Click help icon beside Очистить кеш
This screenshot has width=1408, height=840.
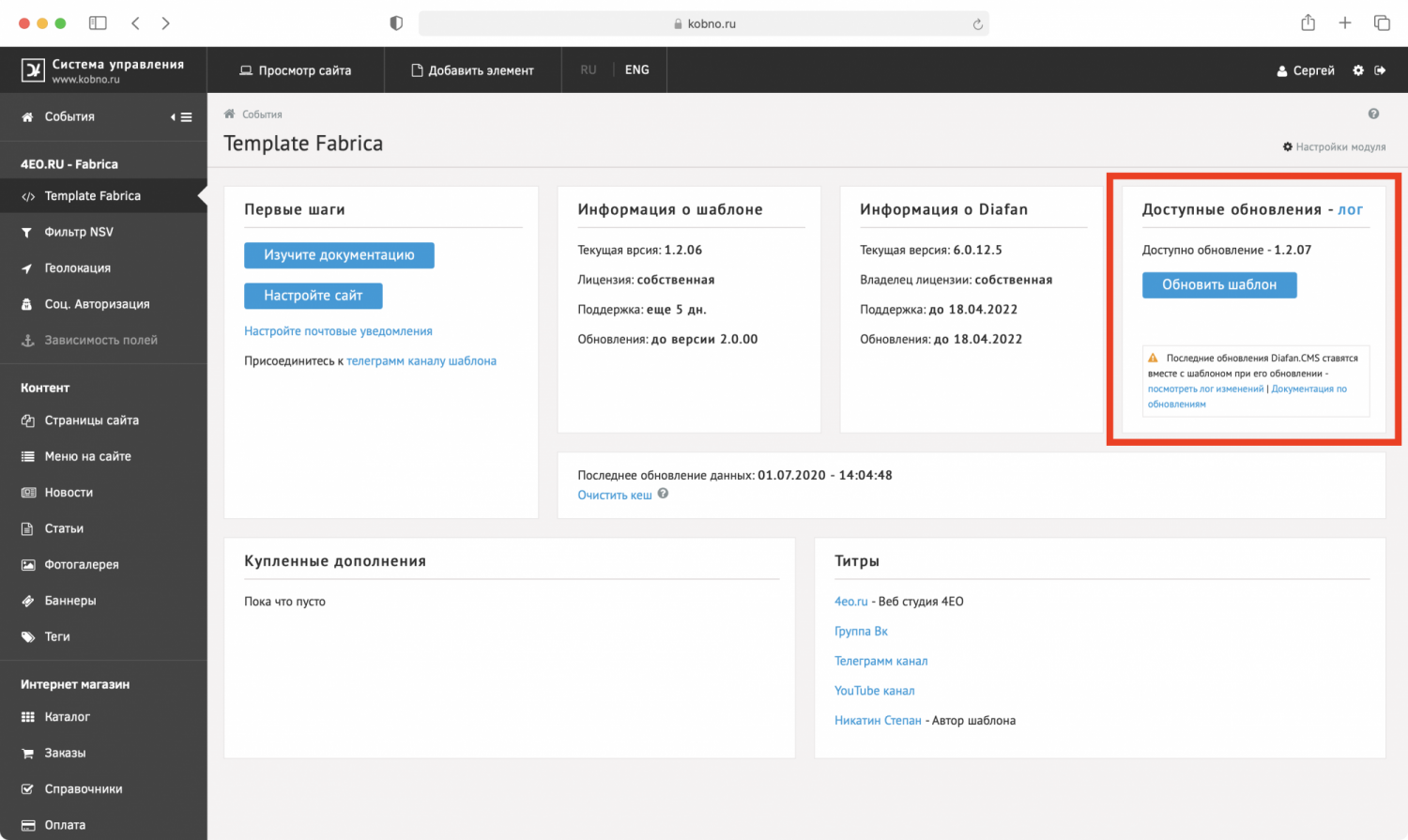pyautogui.click(x=663, y=494)
